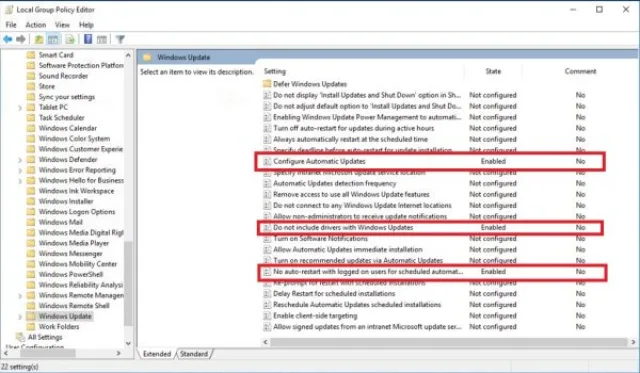Click policy icon beside Delay Restart for scheduled installations

click(x=267, y=293)
